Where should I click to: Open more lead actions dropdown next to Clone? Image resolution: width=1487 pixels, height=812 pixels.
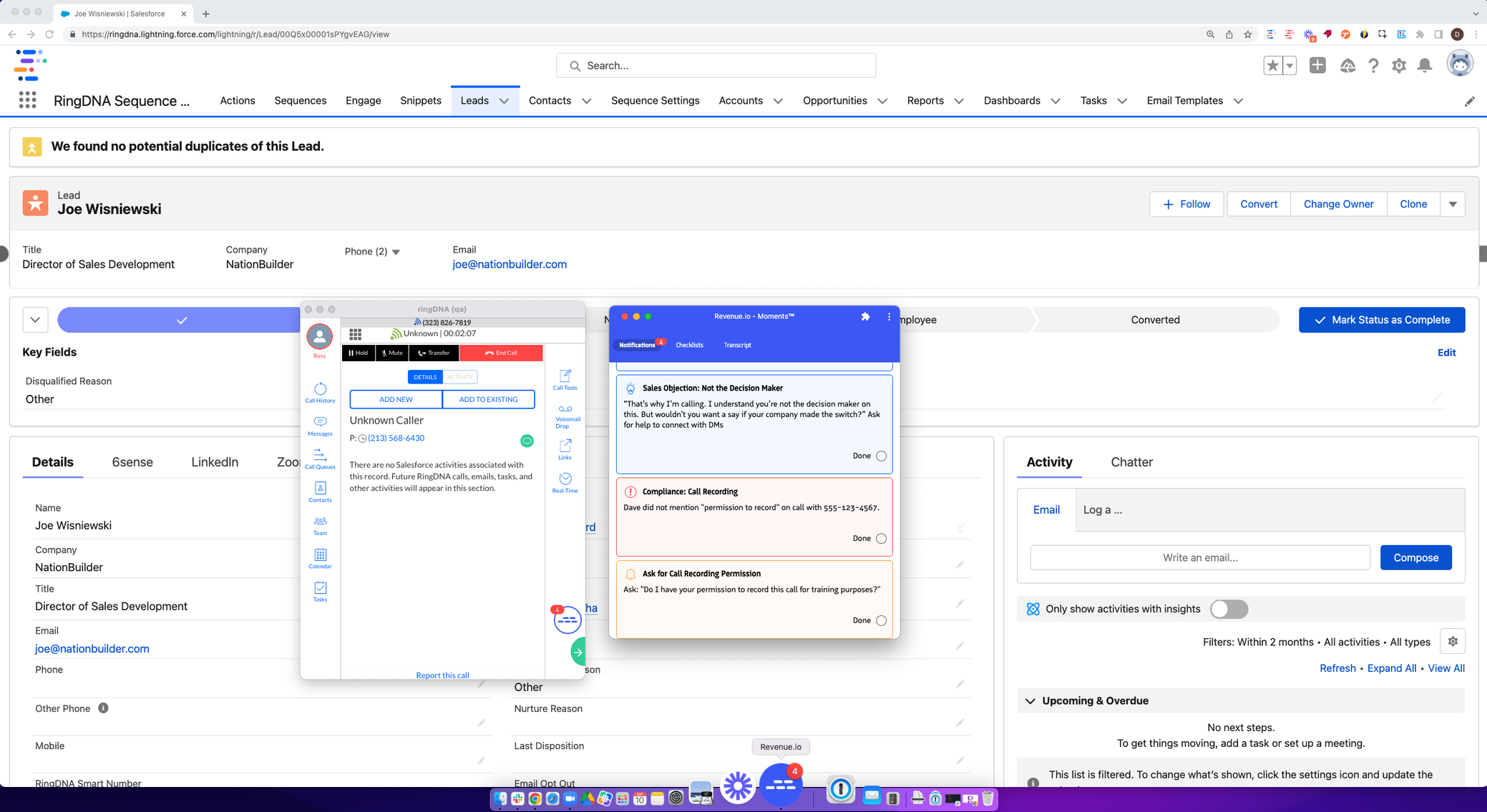click(1453, 204)
